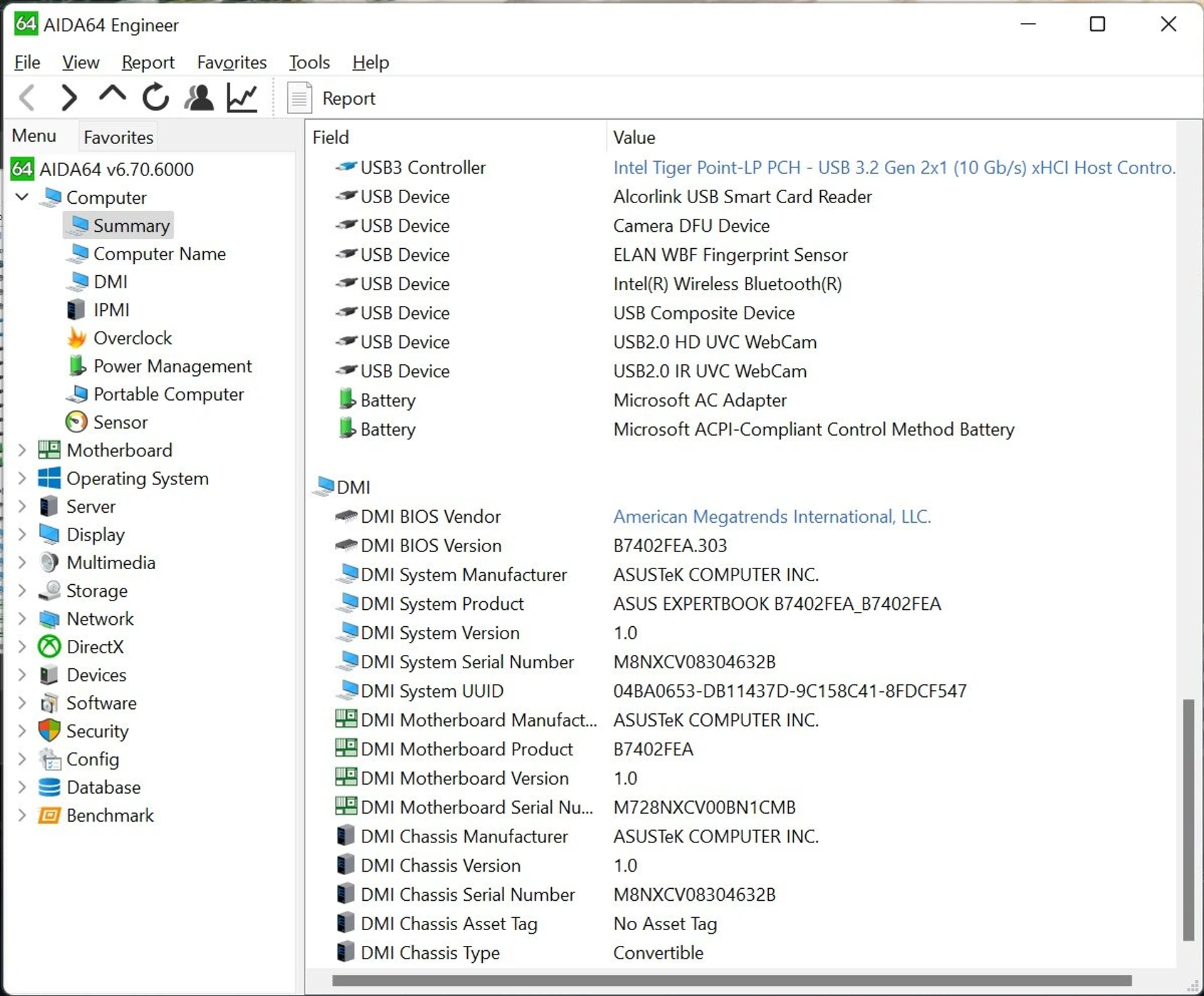Click the Security shield icon
Image resolution: width=1204 pixels, height=996 pixels.
(50, 731)
